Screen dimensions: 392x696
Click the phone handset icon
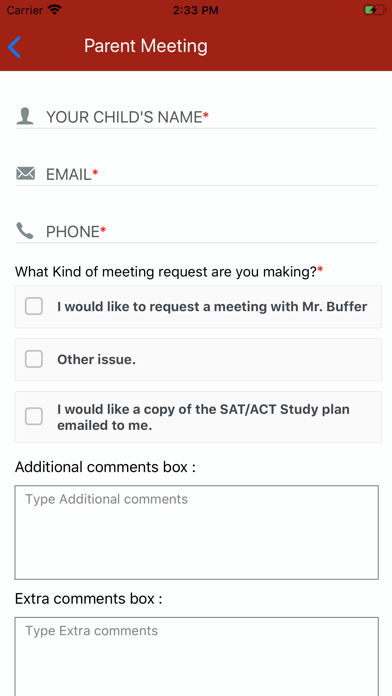point(25,231)
